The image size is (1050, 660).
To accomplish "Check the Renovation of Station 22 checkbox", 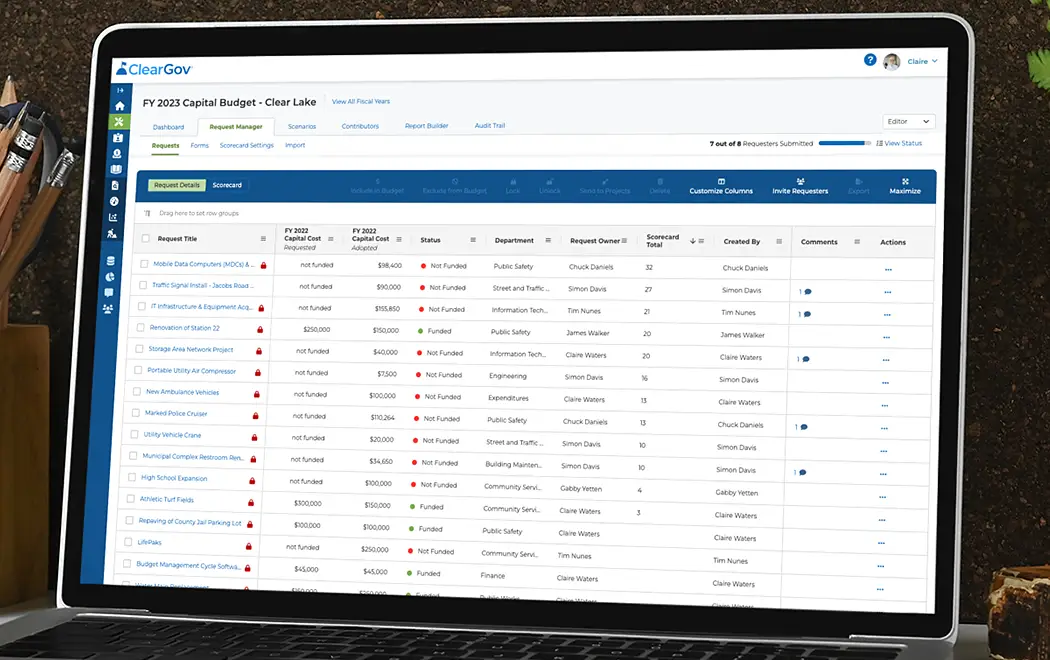I will pyautogui.click(x=141, y=328).
